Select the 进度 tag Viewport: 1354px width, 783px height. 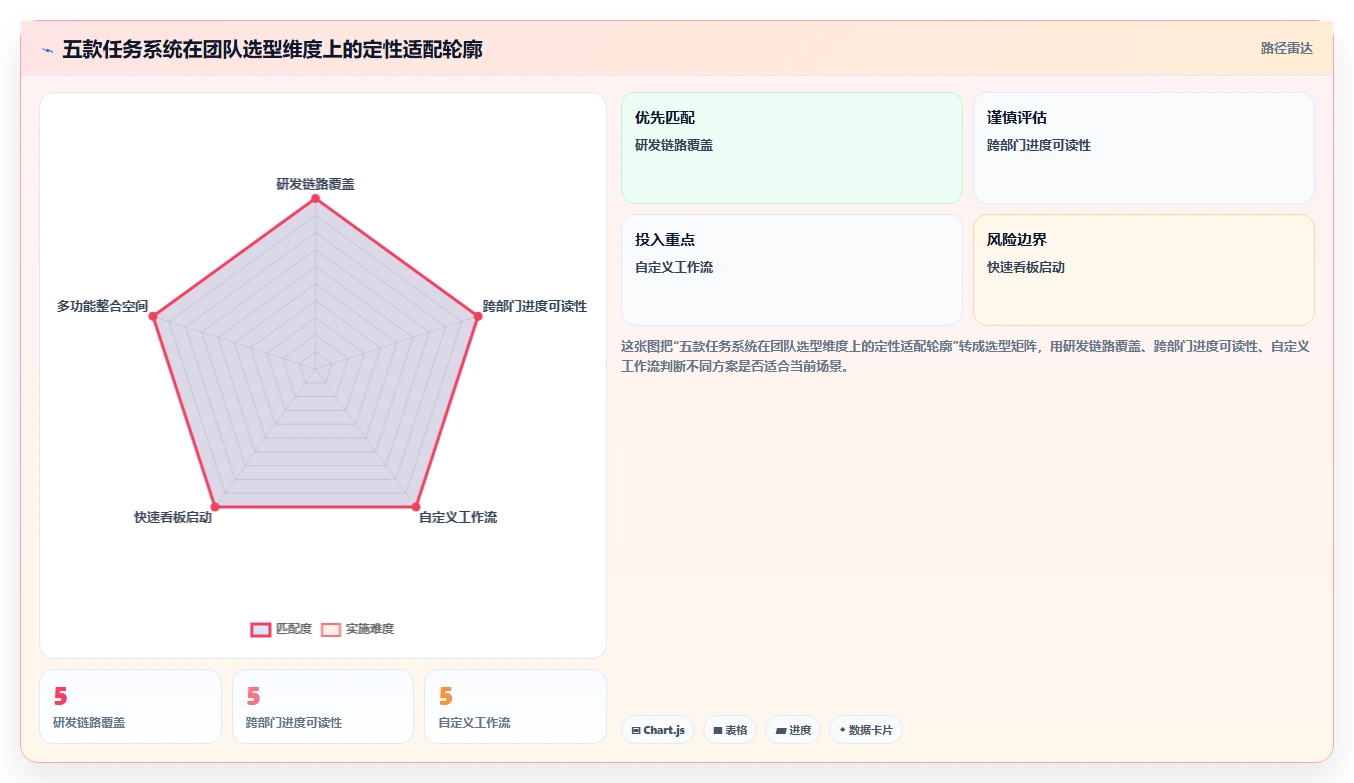pyautogui.click(x=793, y=730)
